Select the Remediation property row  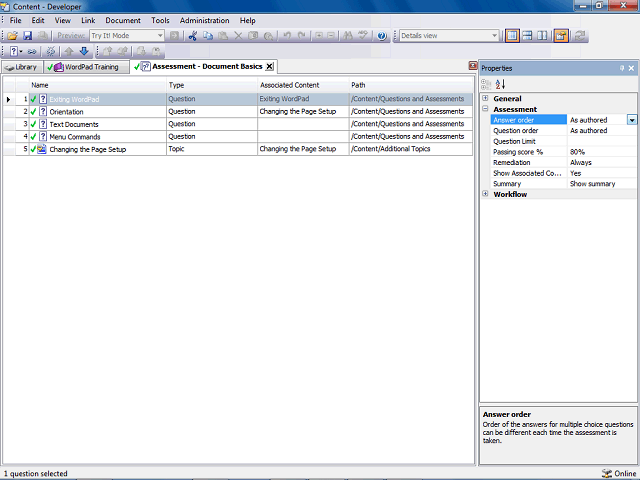(x=564, y=162)
